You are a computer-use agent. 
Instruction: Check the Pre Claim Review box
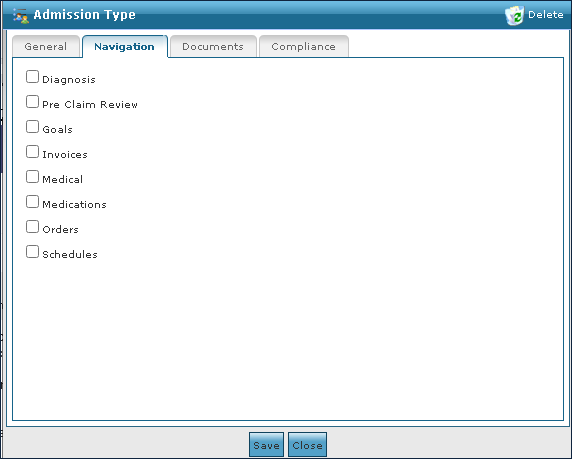(x=32, y=102)
